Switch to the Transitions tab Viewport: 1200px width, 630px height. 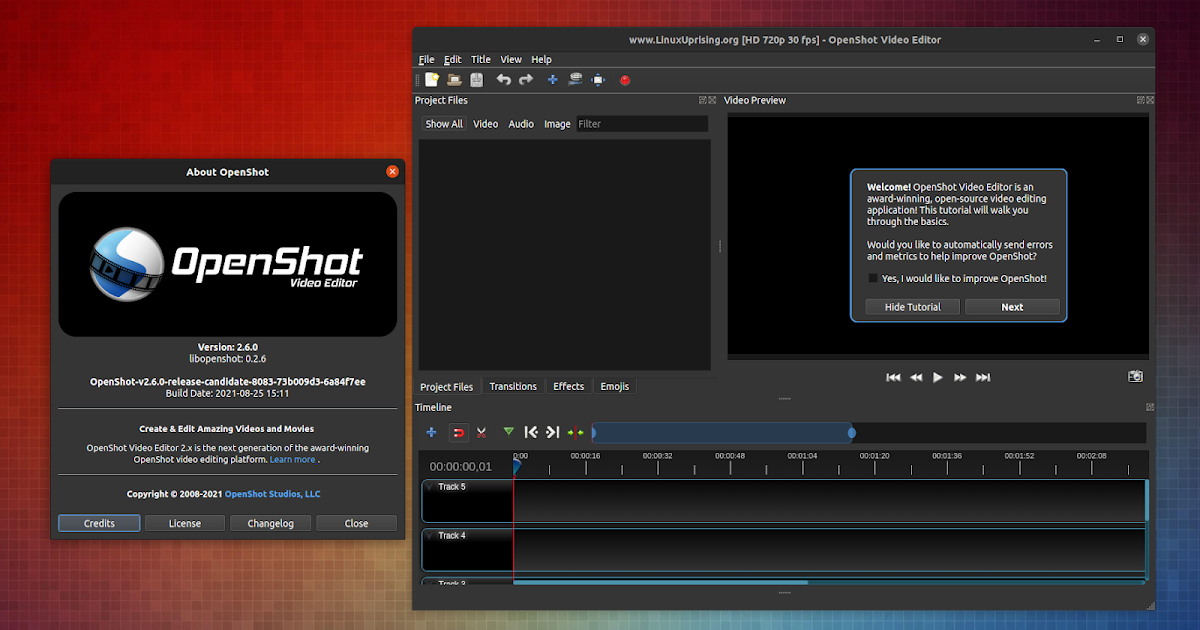point(513,386)
